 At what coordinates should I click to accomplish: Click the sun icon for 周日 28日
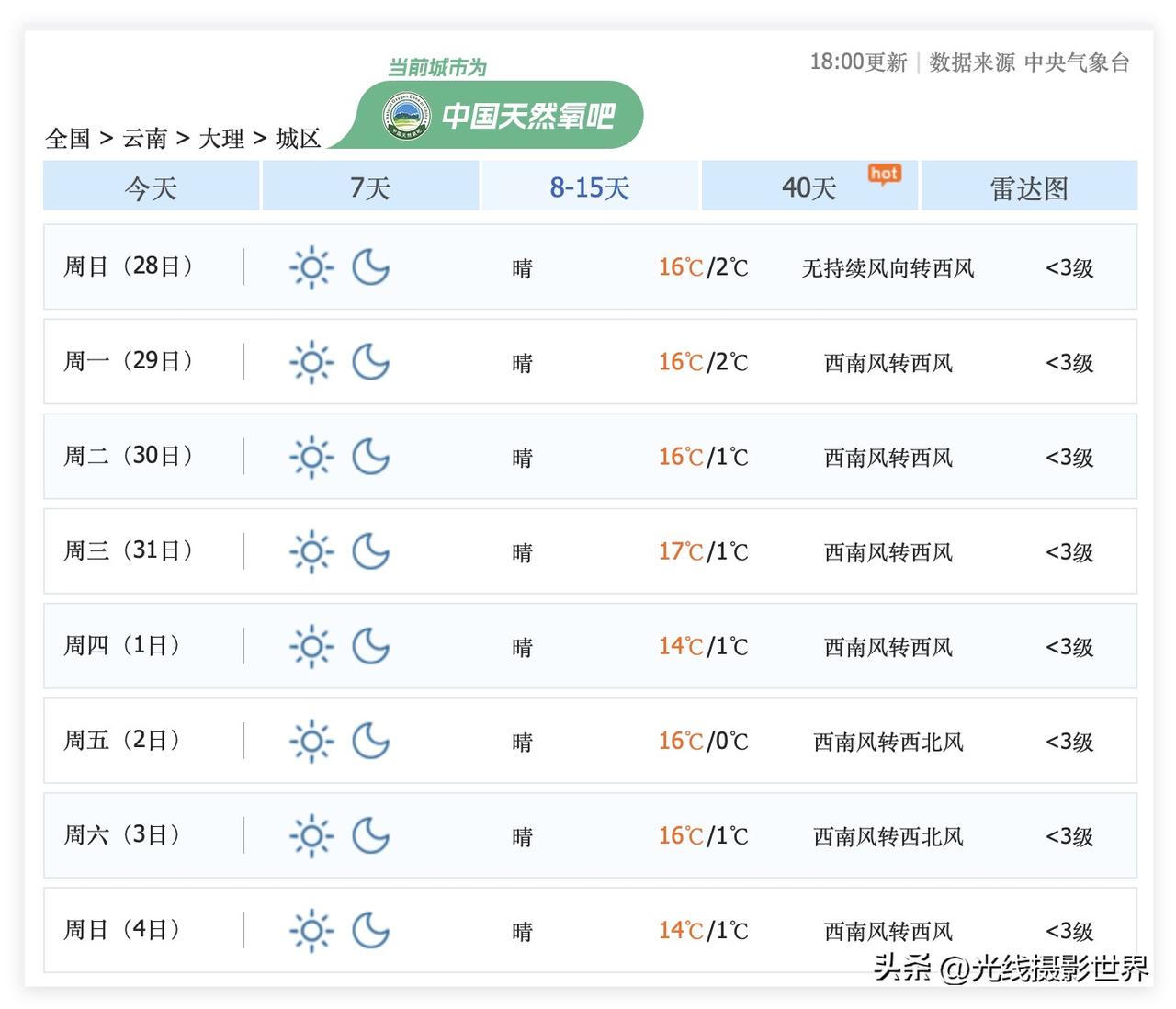(311, 267)
